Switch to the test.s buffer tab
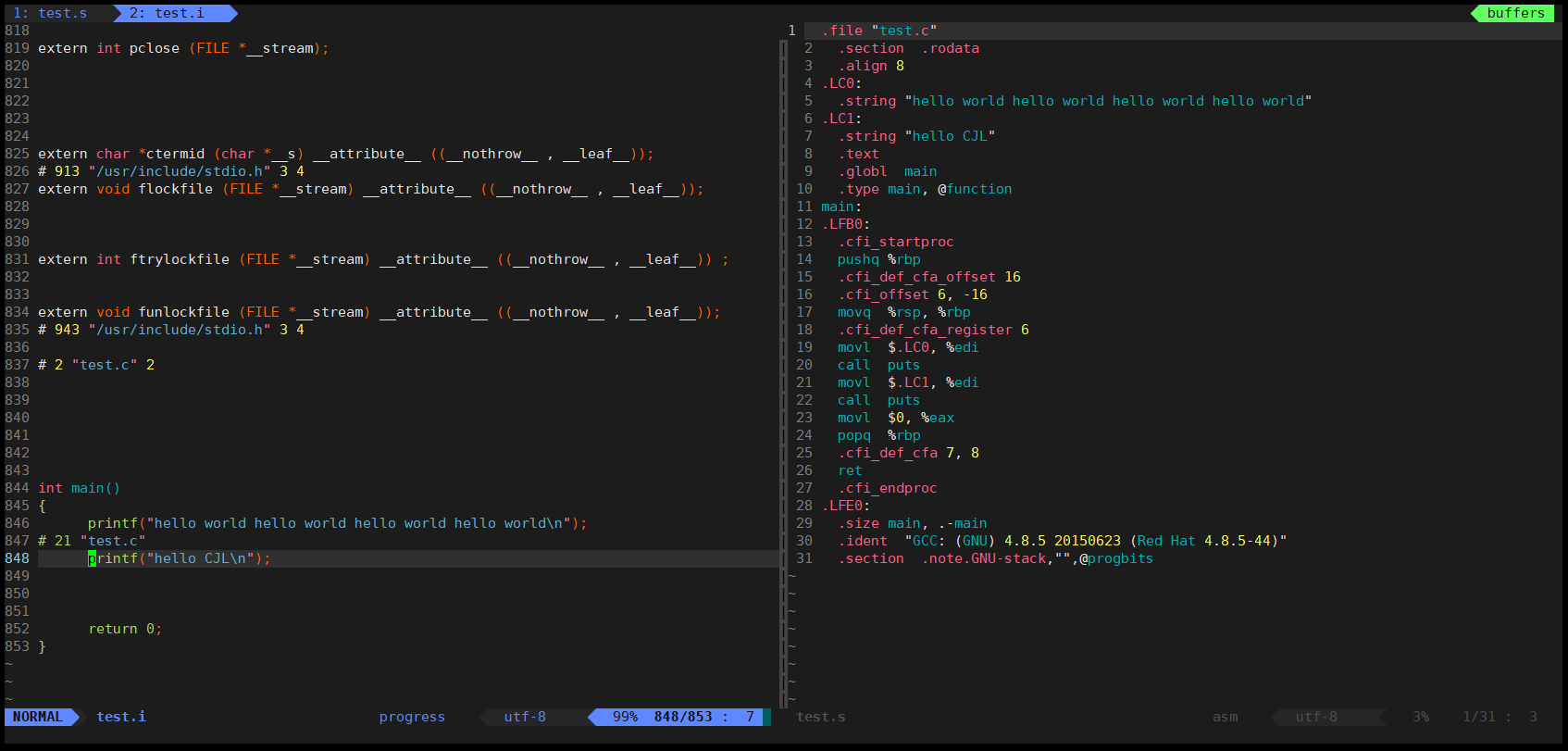The image size is (1568, 751). [51, 13]
